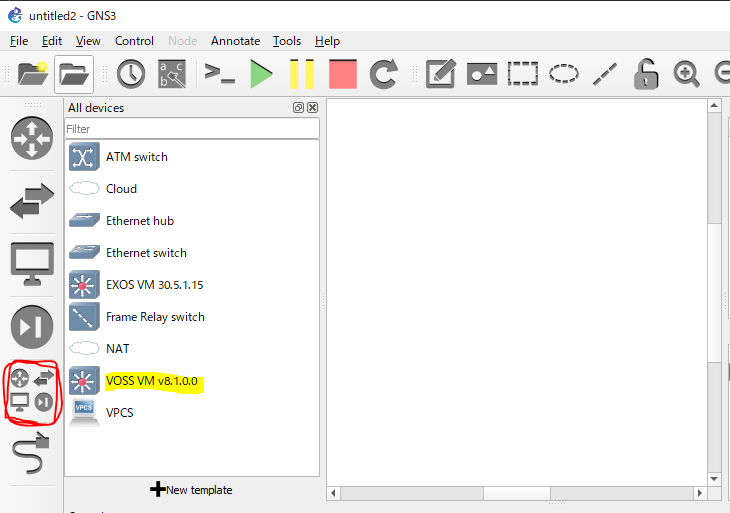The height and width of the screenshot is (513, 730).
Task: Toggle show interface labels icon
Action: coord(172,74)
